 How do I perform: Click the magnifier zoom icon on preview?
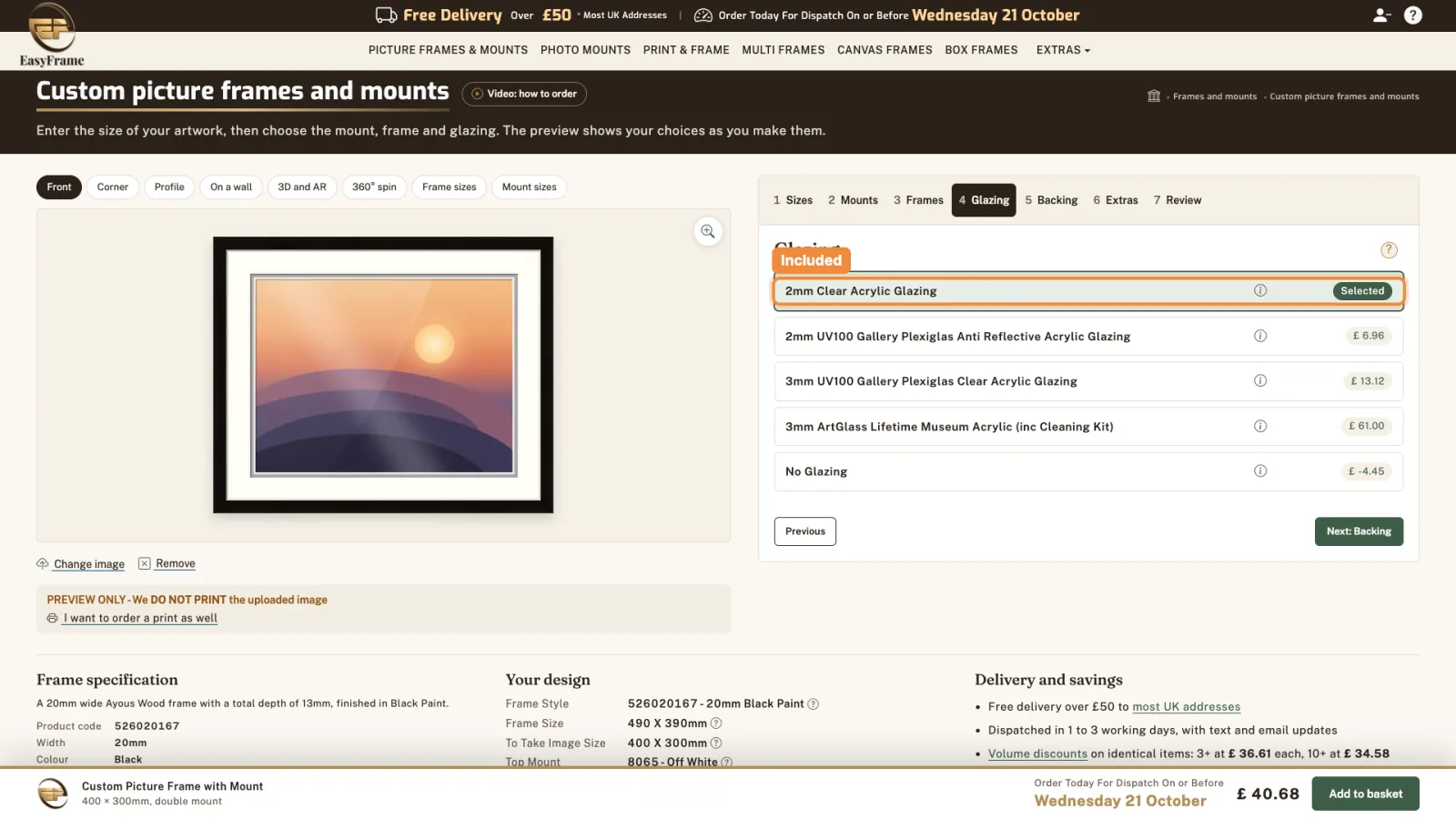coord(707,231)
